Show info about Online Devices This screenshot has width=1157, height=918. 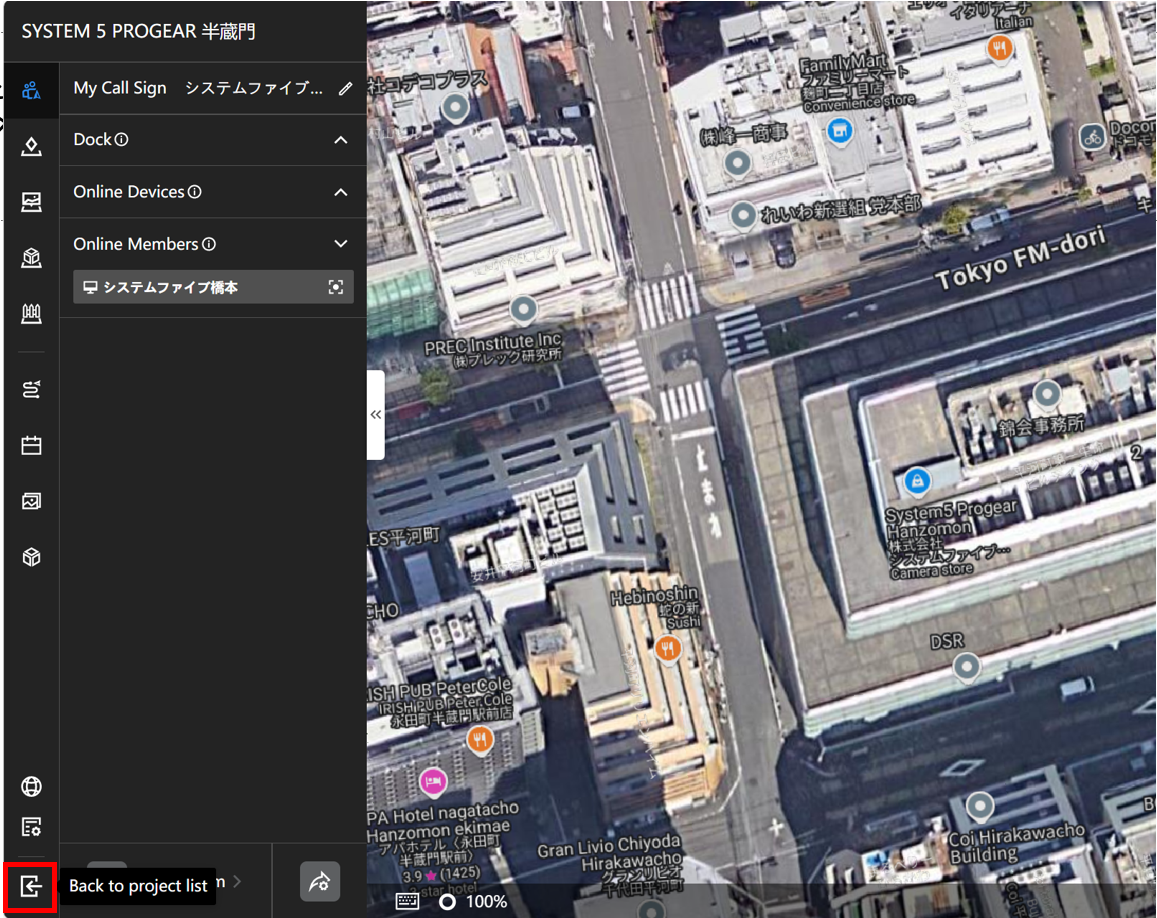click(x=195, y=192)
